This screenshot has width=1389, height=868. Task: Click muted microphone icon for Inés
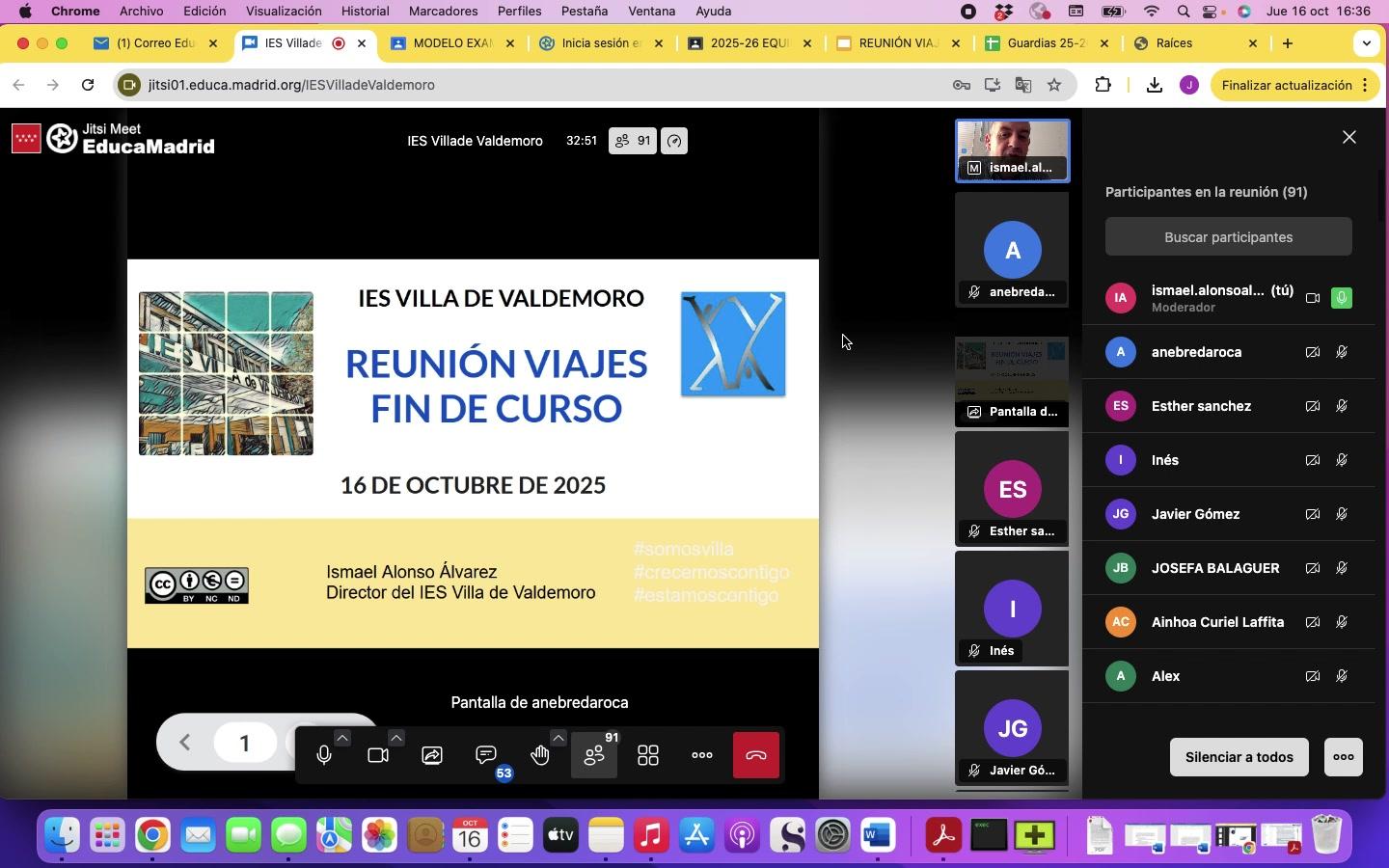point(1342,460)
